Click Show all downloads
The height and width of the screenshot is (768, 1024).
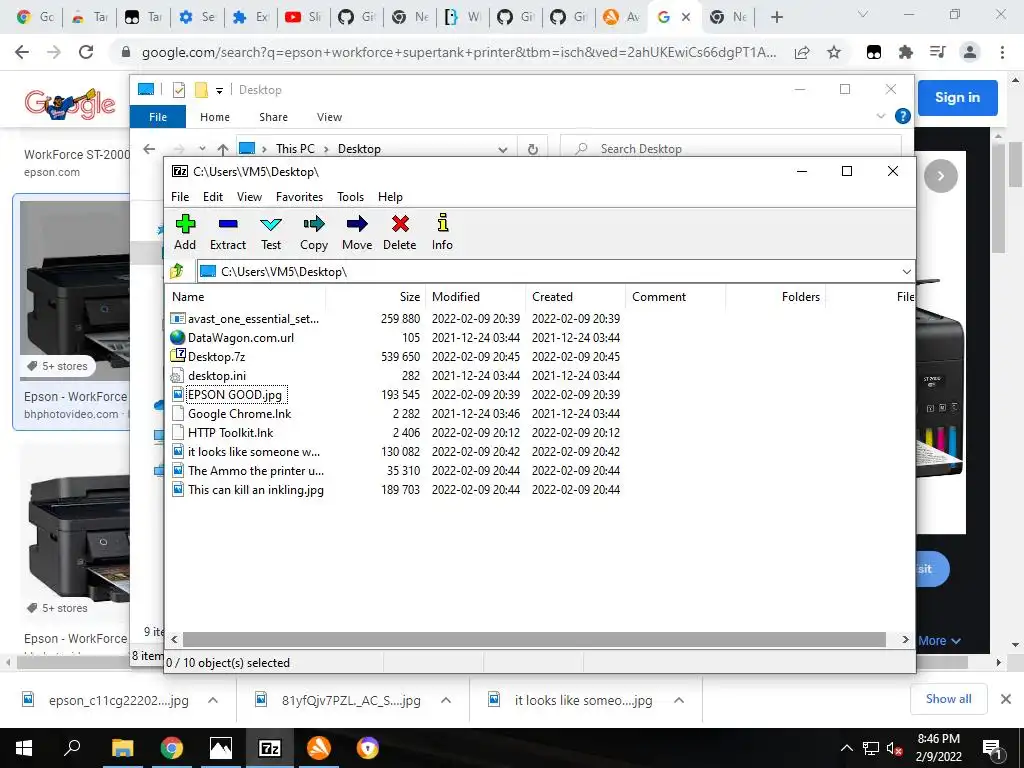coord(948,699)
